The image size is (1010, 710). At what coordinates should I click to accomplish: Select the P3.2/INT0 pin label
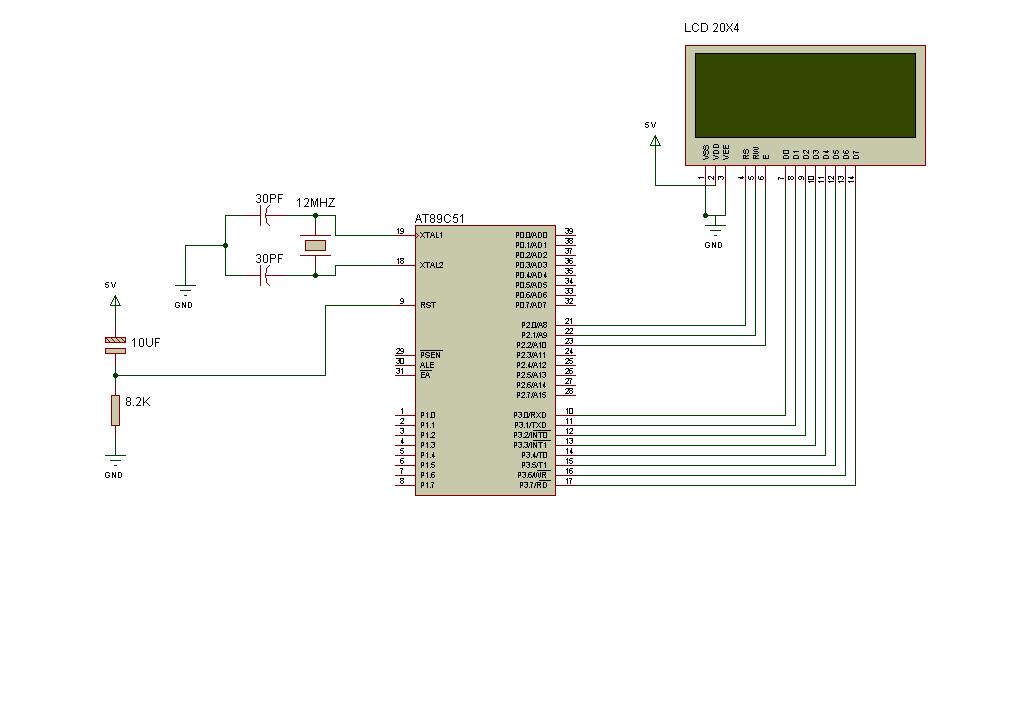pyautogui.click(x=531, y=435)
